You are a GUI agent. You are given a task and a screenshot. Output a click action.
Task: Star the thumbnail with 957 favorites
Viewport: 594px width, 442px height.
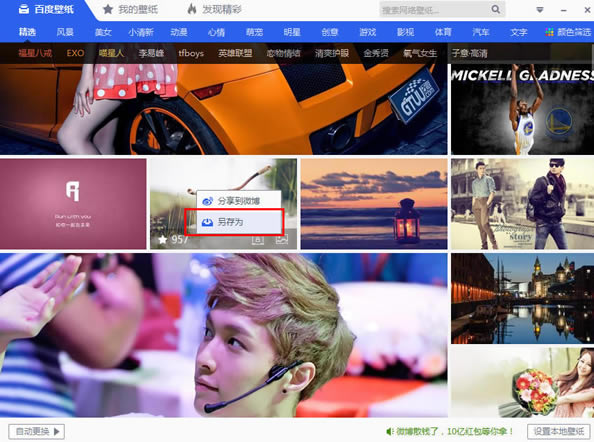click(163, 240)
